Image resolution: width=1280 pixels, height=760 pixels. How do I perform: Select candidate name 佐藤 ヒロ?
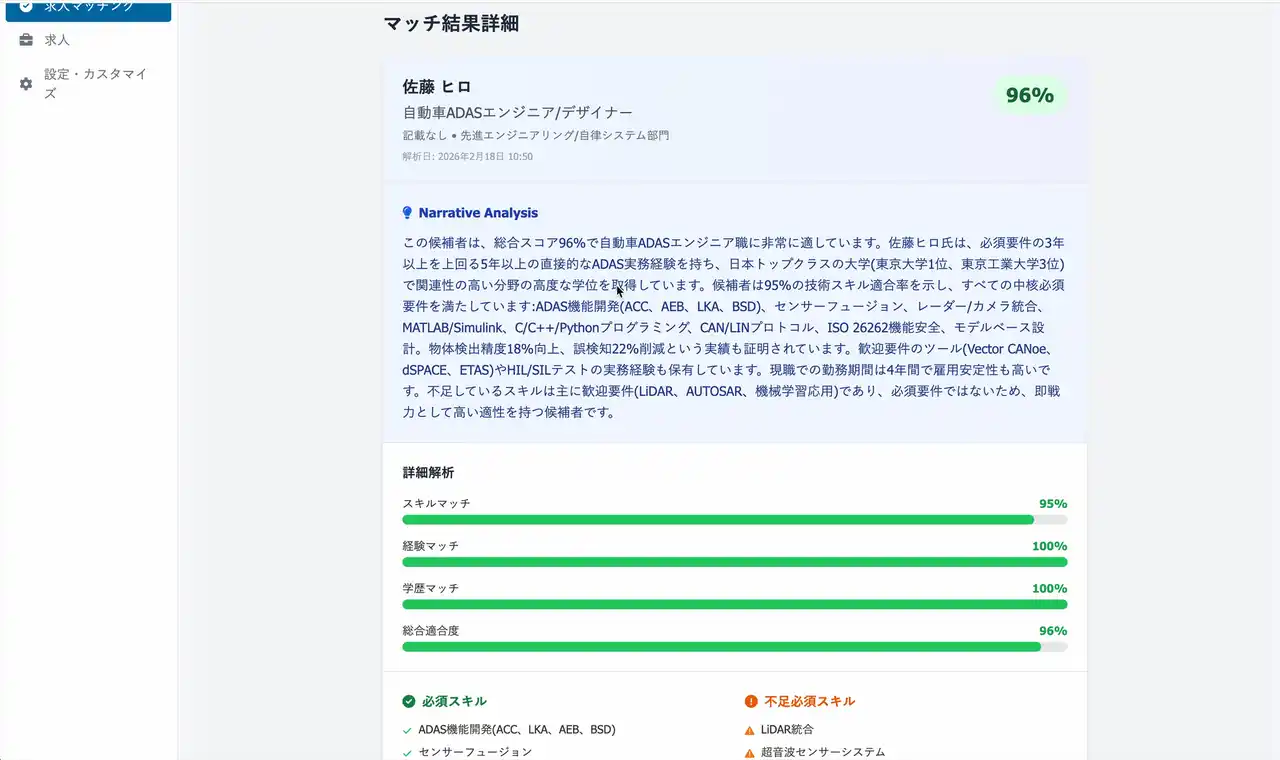point(437,87)
